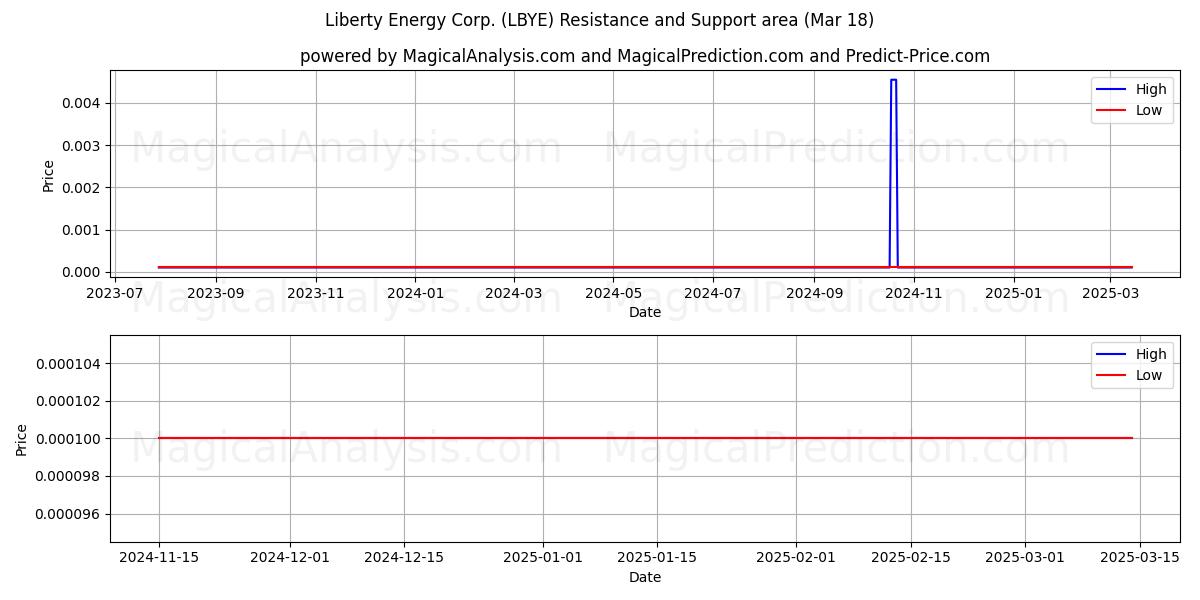Click the 'Date' axis label under the top chart
This screenshot has height=600, width=1200.
[645, 313]
